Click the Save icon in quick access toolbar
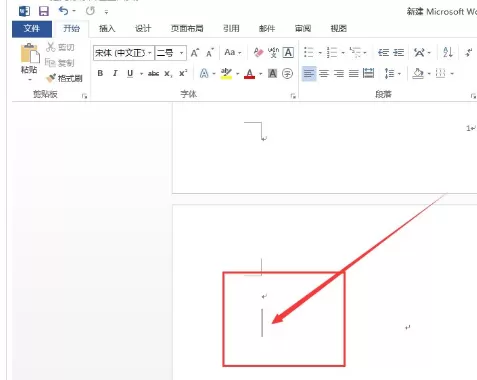Image resolution: width=477 pixels, height=380 pixels. 44,11
